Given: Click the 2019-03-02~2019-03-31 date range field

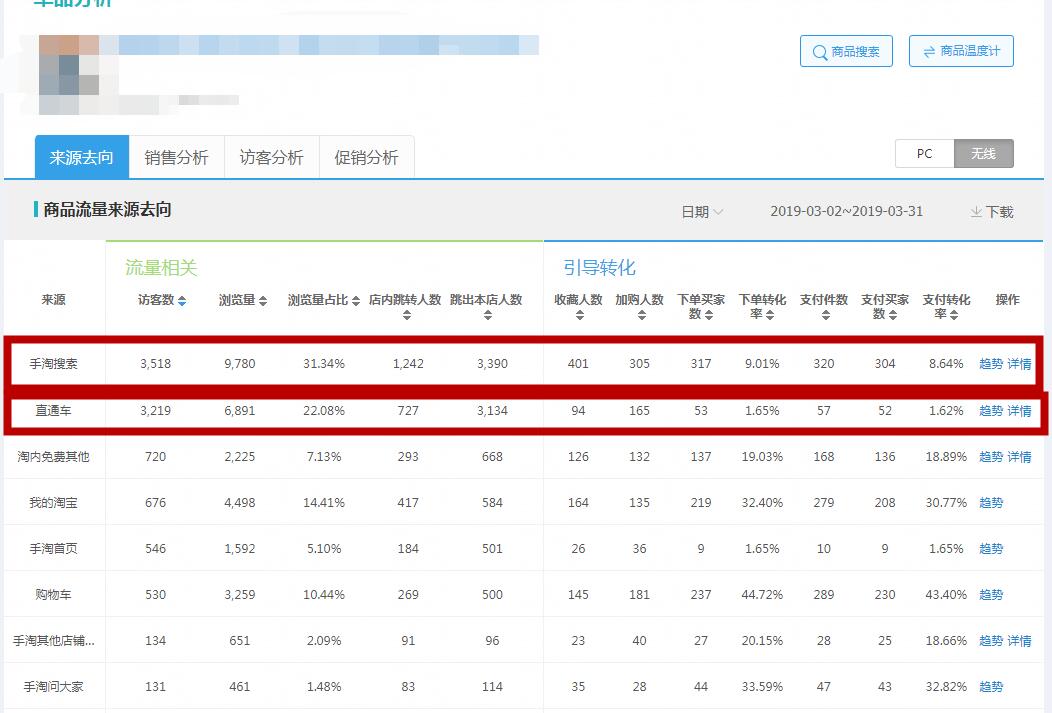Looking at the screenshot, I should click(847, 211).
